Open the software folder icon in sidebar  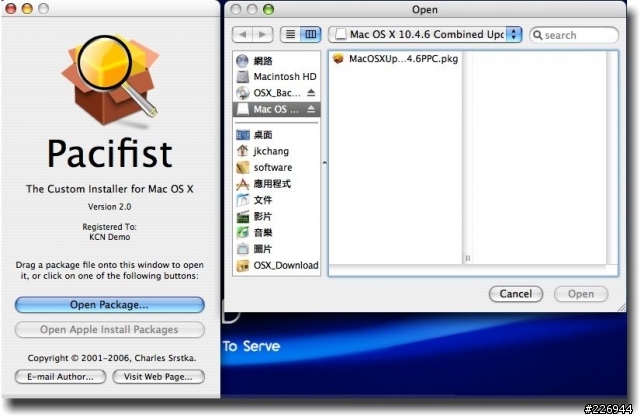(x=242, y=167)
